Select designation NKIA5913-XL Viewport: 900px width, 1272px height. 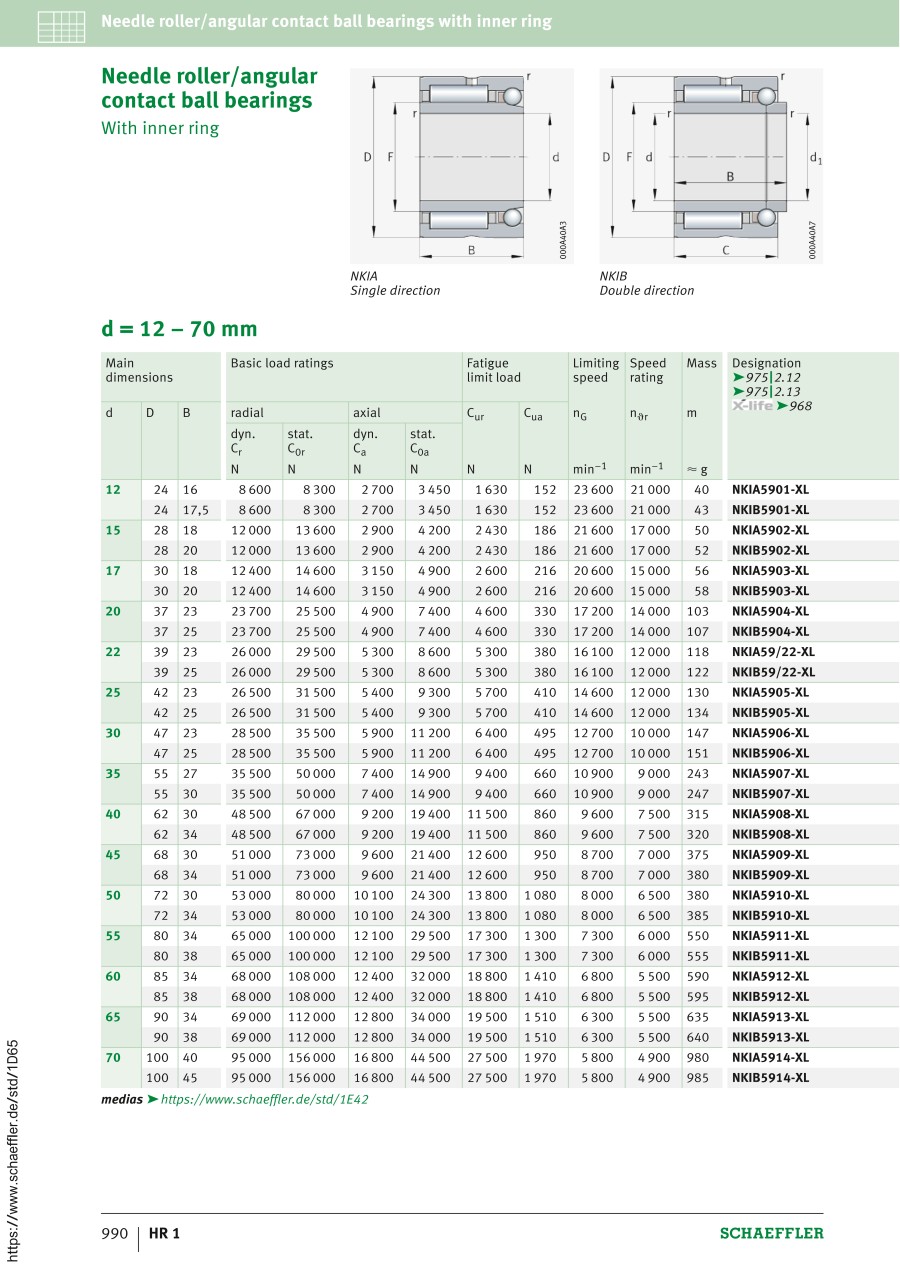pos(770,1017)
